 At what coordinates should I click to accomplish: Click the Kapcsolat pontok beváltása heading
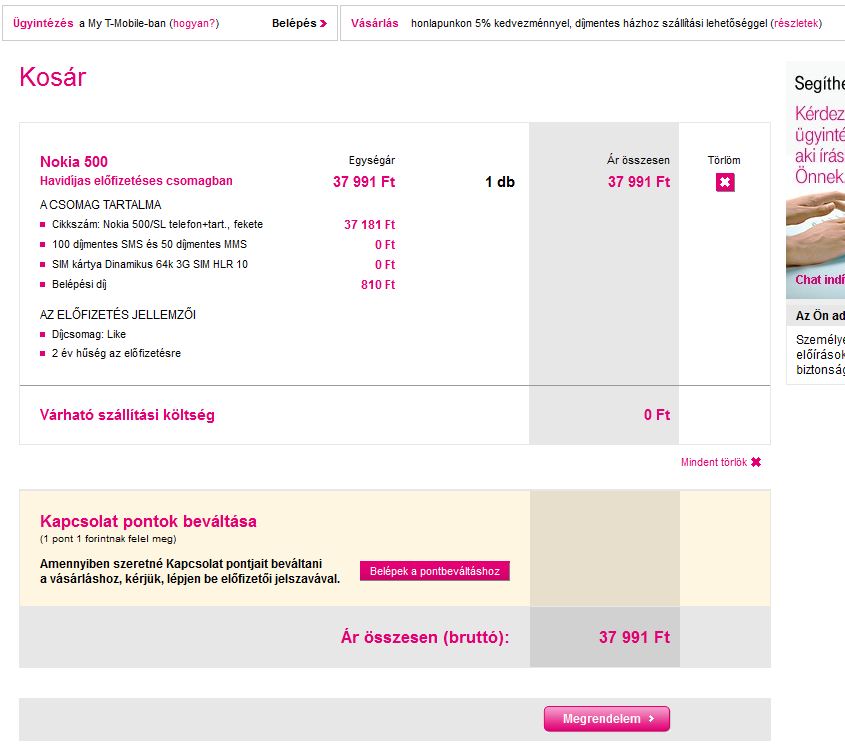[148, 521]
